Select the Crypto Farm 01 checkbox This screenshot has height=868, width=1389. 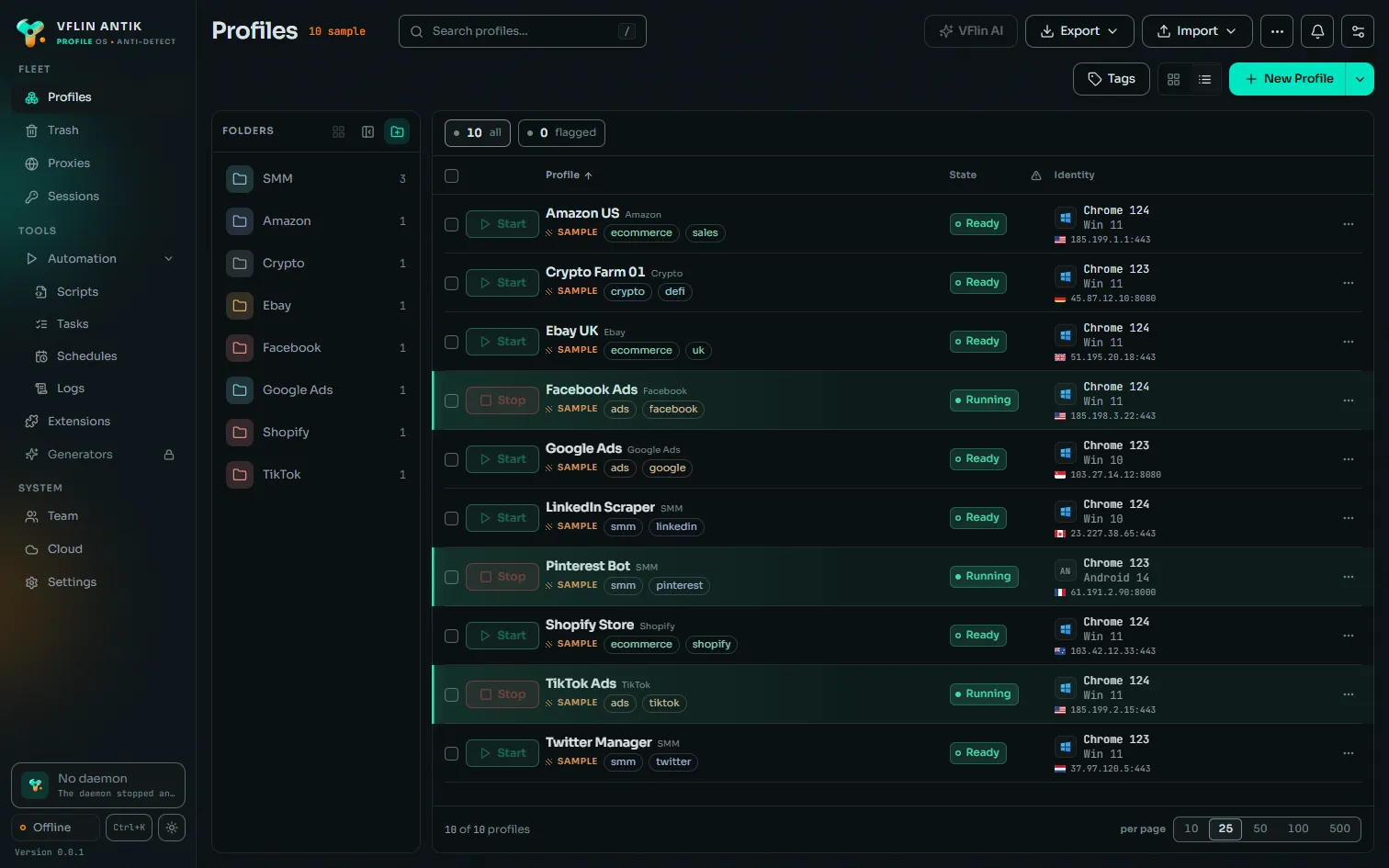[451, 283]
